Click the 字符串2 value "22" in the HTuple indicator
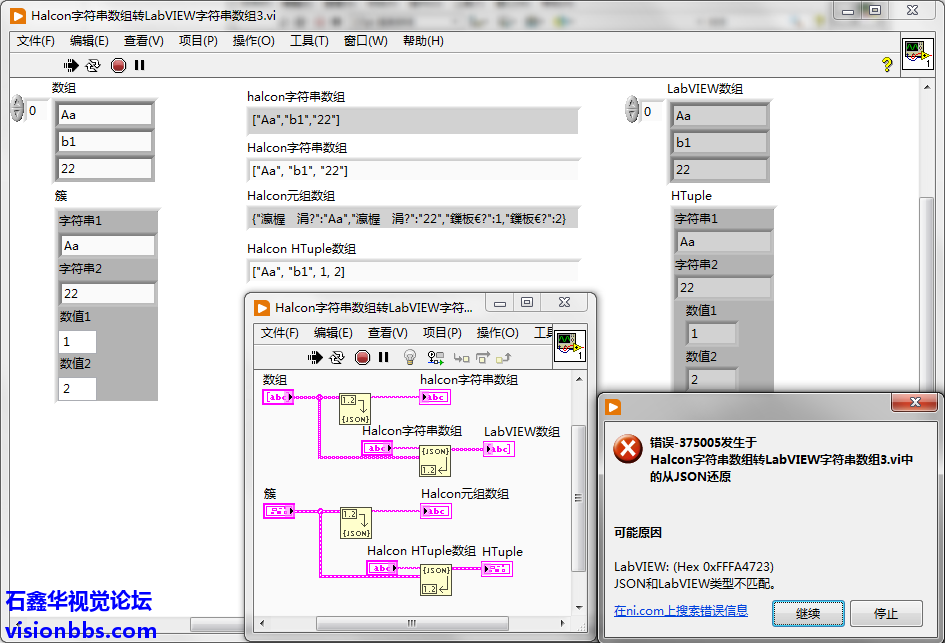 724,287
